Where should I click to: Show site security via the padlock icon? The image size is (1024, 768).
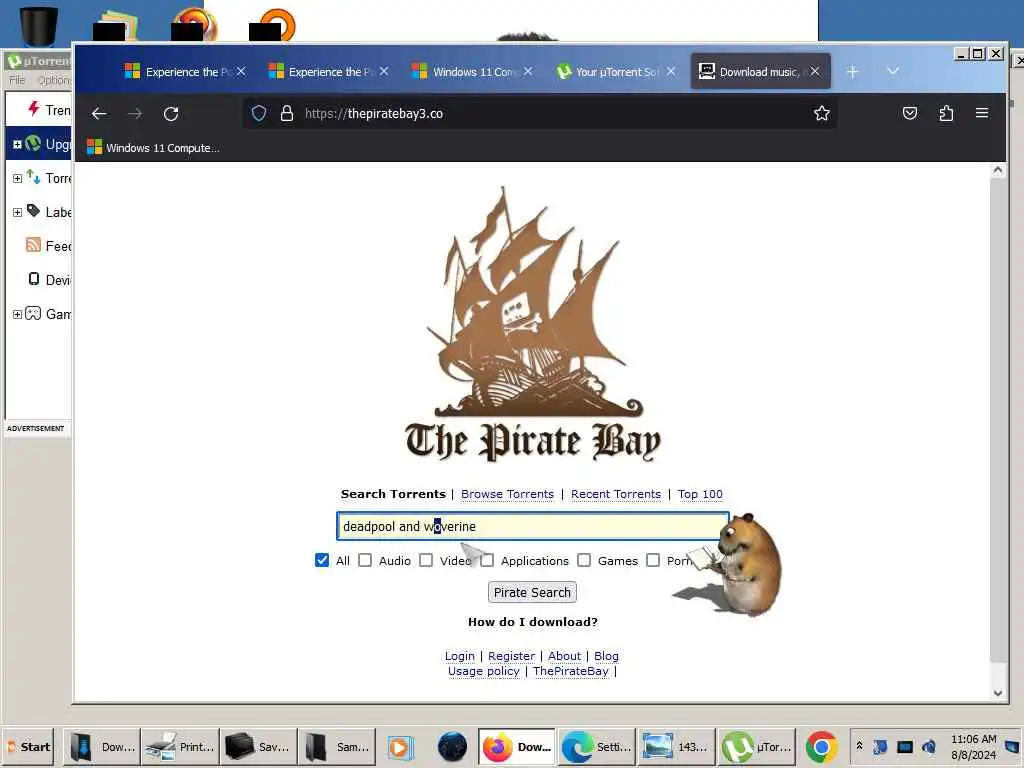pos(287,114)
